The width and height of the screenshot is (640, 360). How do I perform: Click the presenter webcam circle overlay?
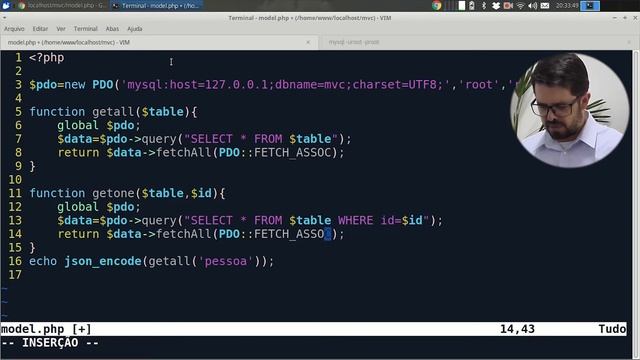(570, 110)
